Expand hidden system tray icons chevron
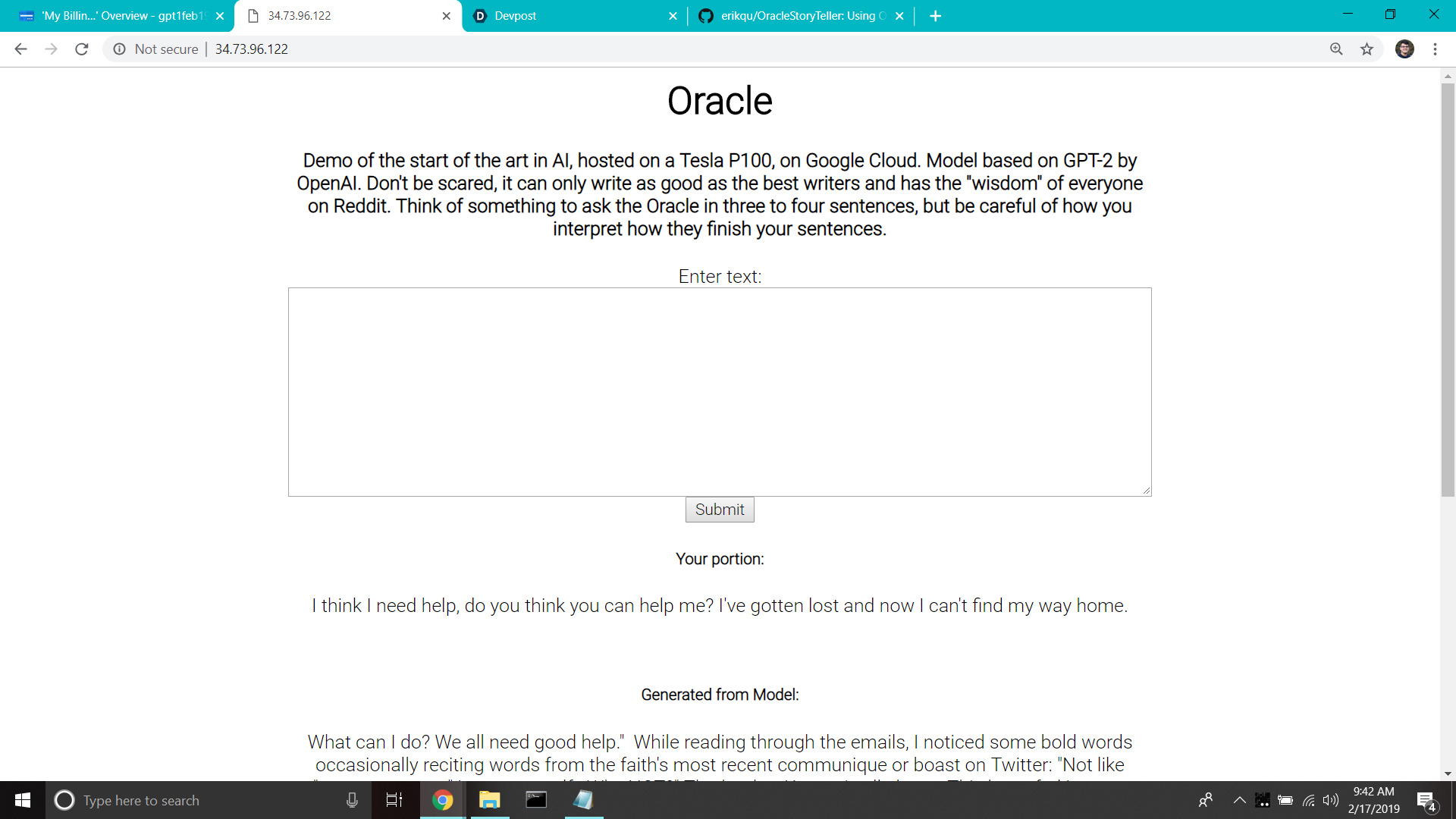The image size is (1456, 819). click(1239, 800)
